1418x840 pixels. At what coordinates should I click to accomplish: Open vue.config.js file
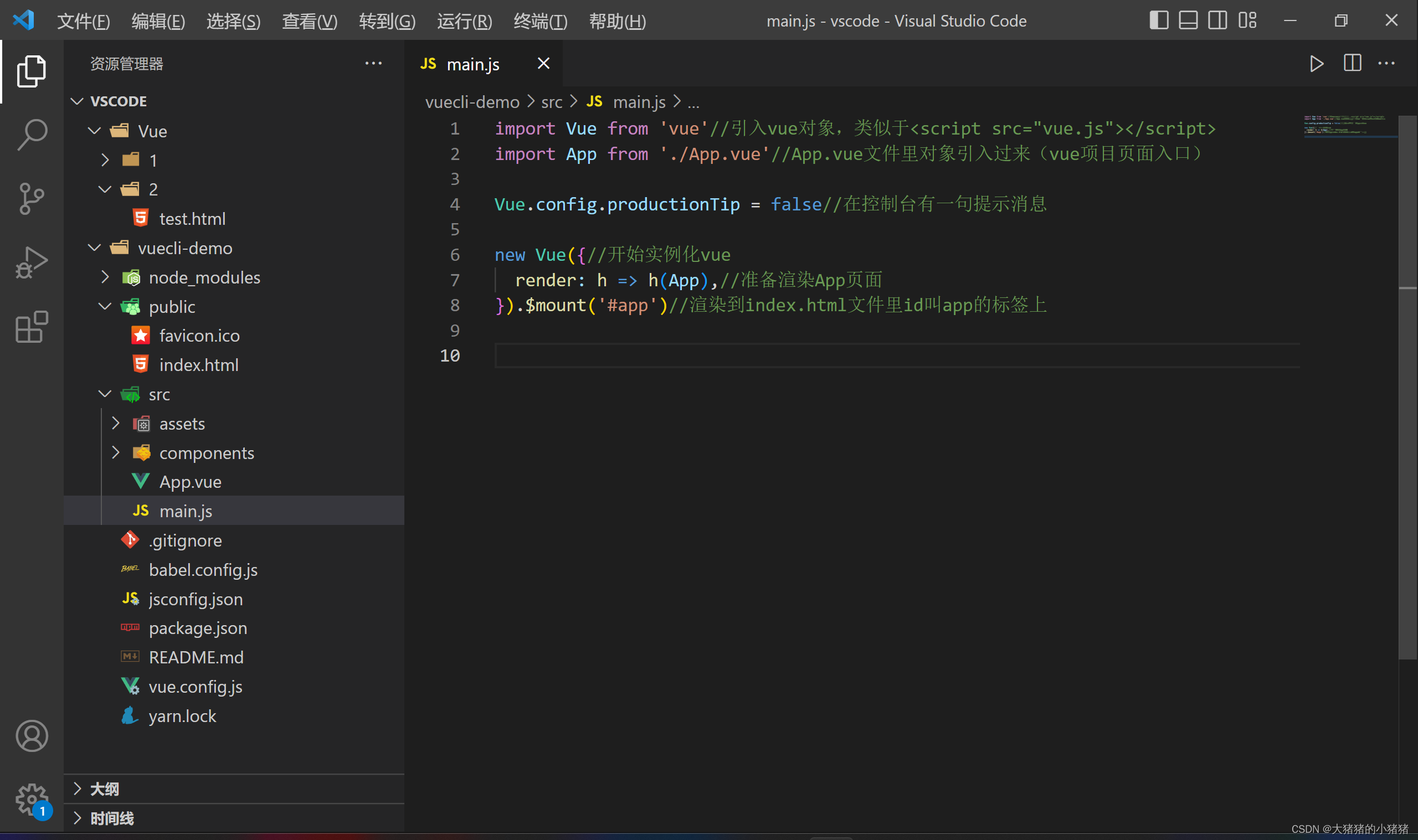234,687
